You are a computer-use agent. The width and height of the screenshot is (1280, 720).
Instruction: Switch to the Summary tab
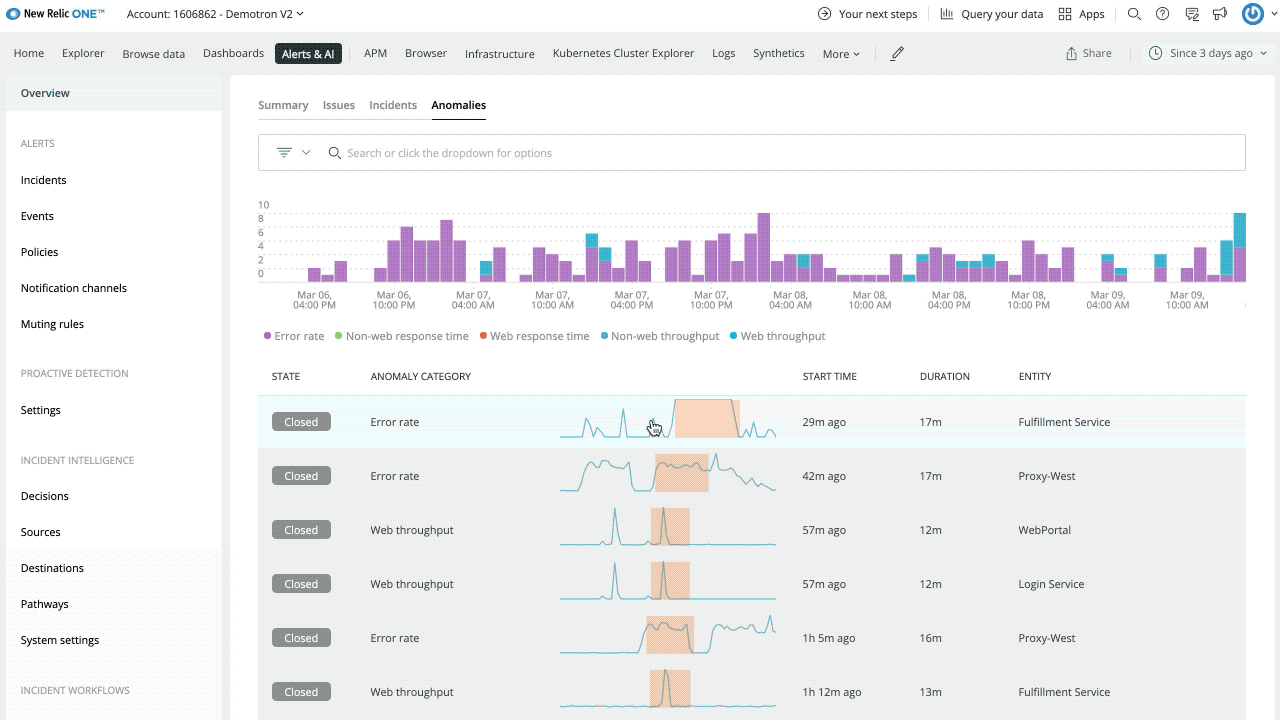point(283,105)
